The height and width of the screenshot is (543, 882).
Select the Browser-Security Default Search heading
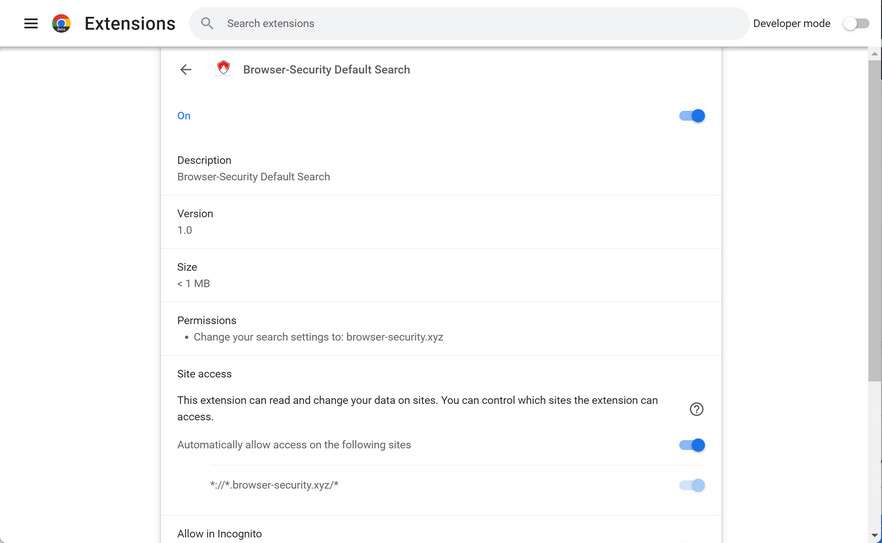click(x=326, y=70)
